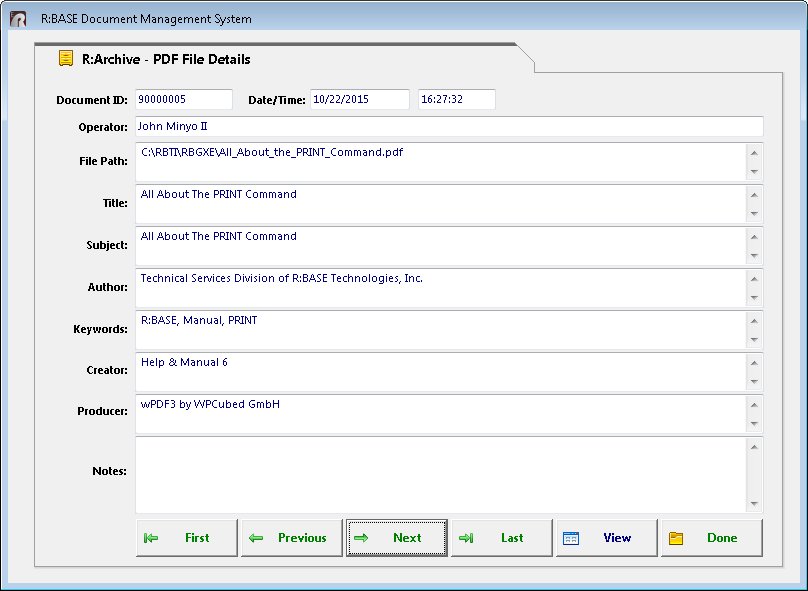808x591 pixels.
Task: Click Creator scrollbar down arrow
Action: 754,381
